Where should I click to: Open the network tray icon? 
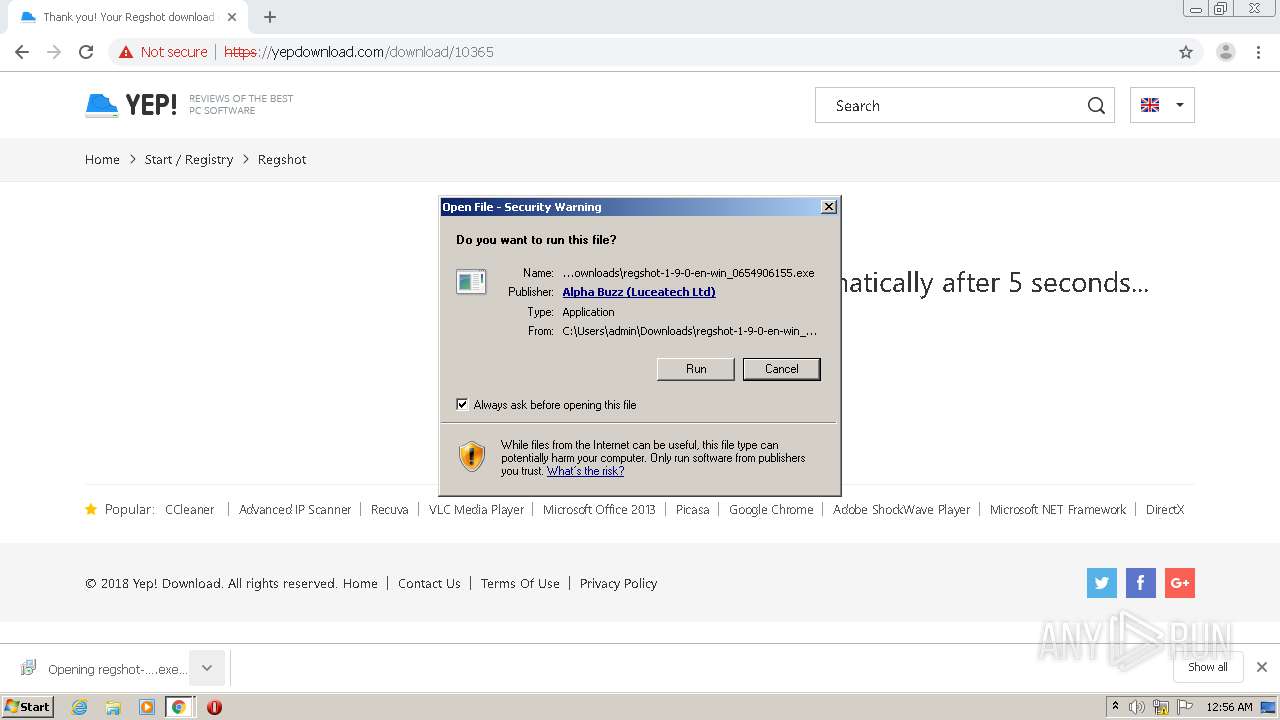pos(1161,707)
